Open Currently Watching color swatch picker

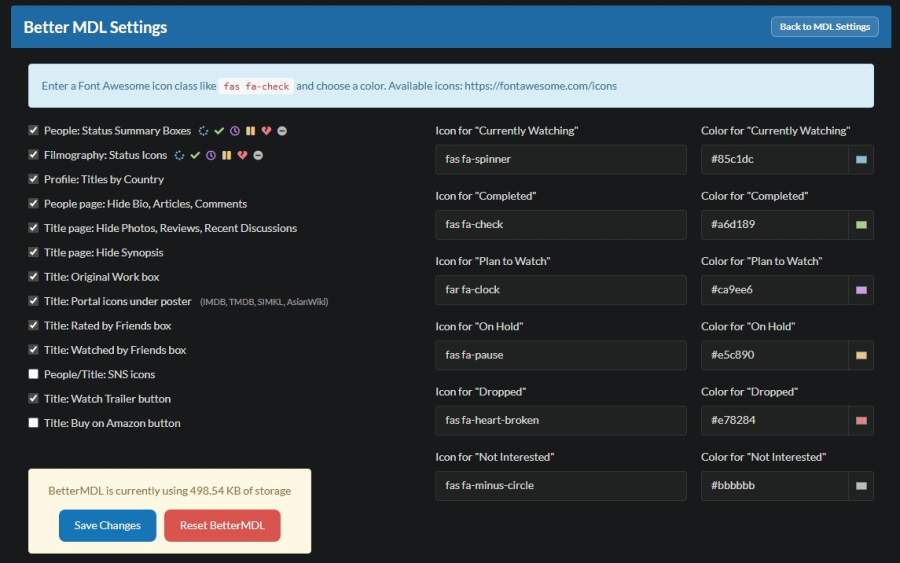[x=861, y=160]
